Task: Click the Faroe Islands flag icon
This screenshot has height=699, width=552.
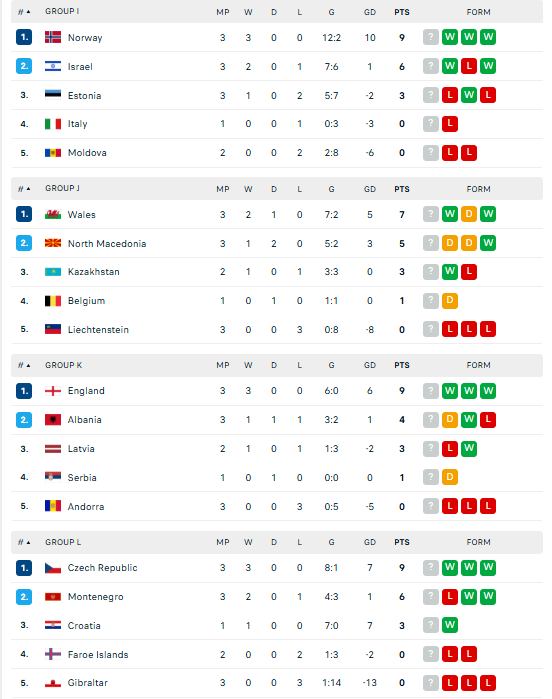Action: tap(53, 654)
